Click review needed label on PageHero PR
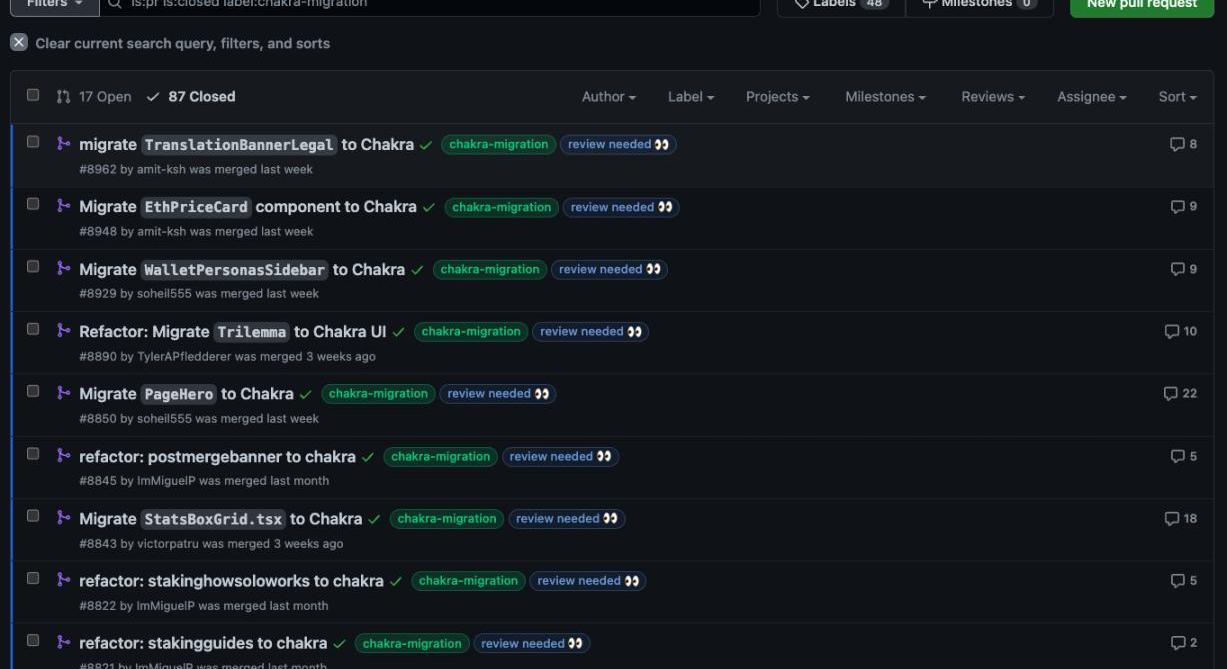The image size is (1227, 669). click(x=498, y=393)
